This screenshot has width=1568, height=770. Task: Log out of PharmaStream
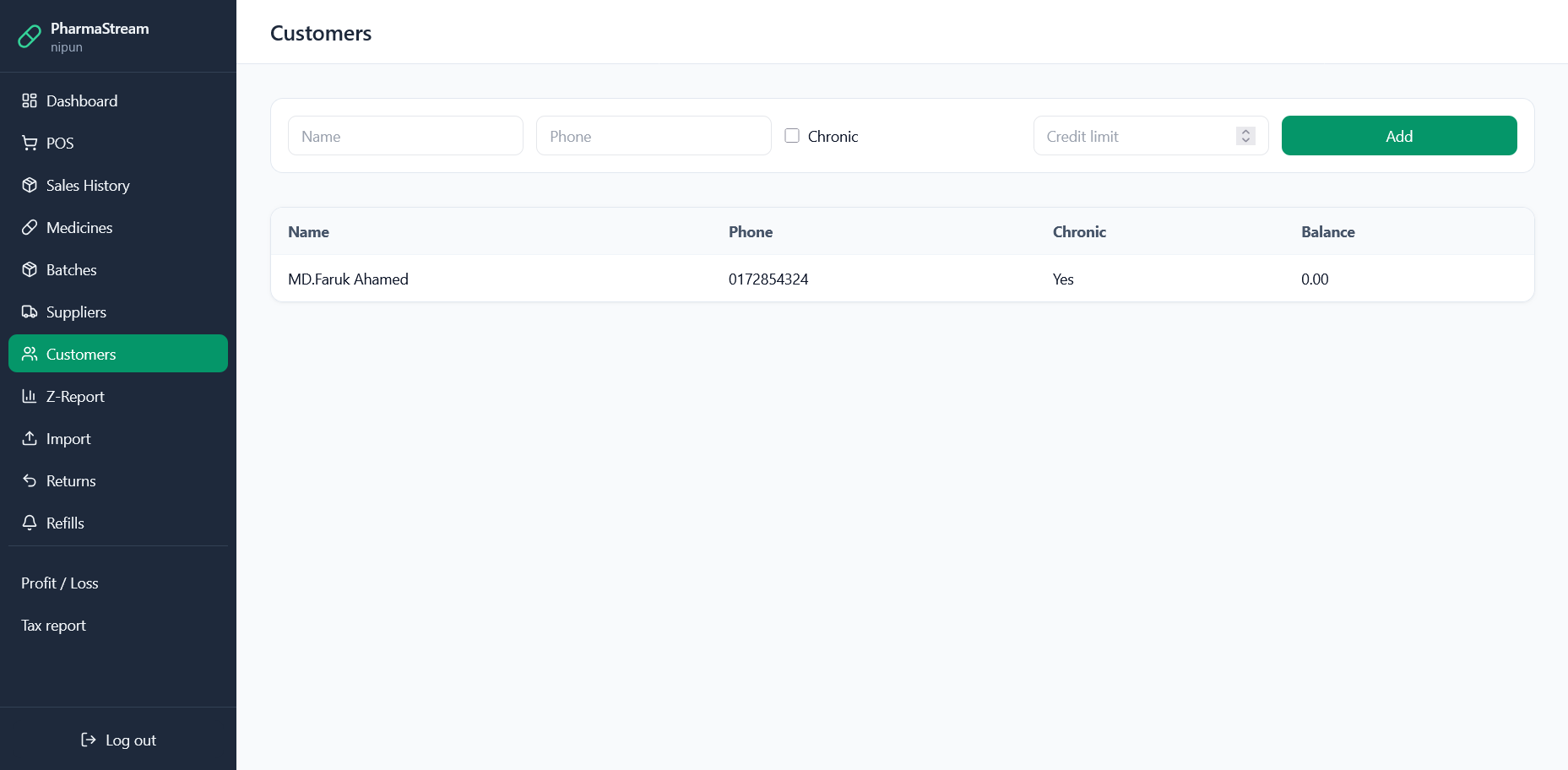point(118,740)
